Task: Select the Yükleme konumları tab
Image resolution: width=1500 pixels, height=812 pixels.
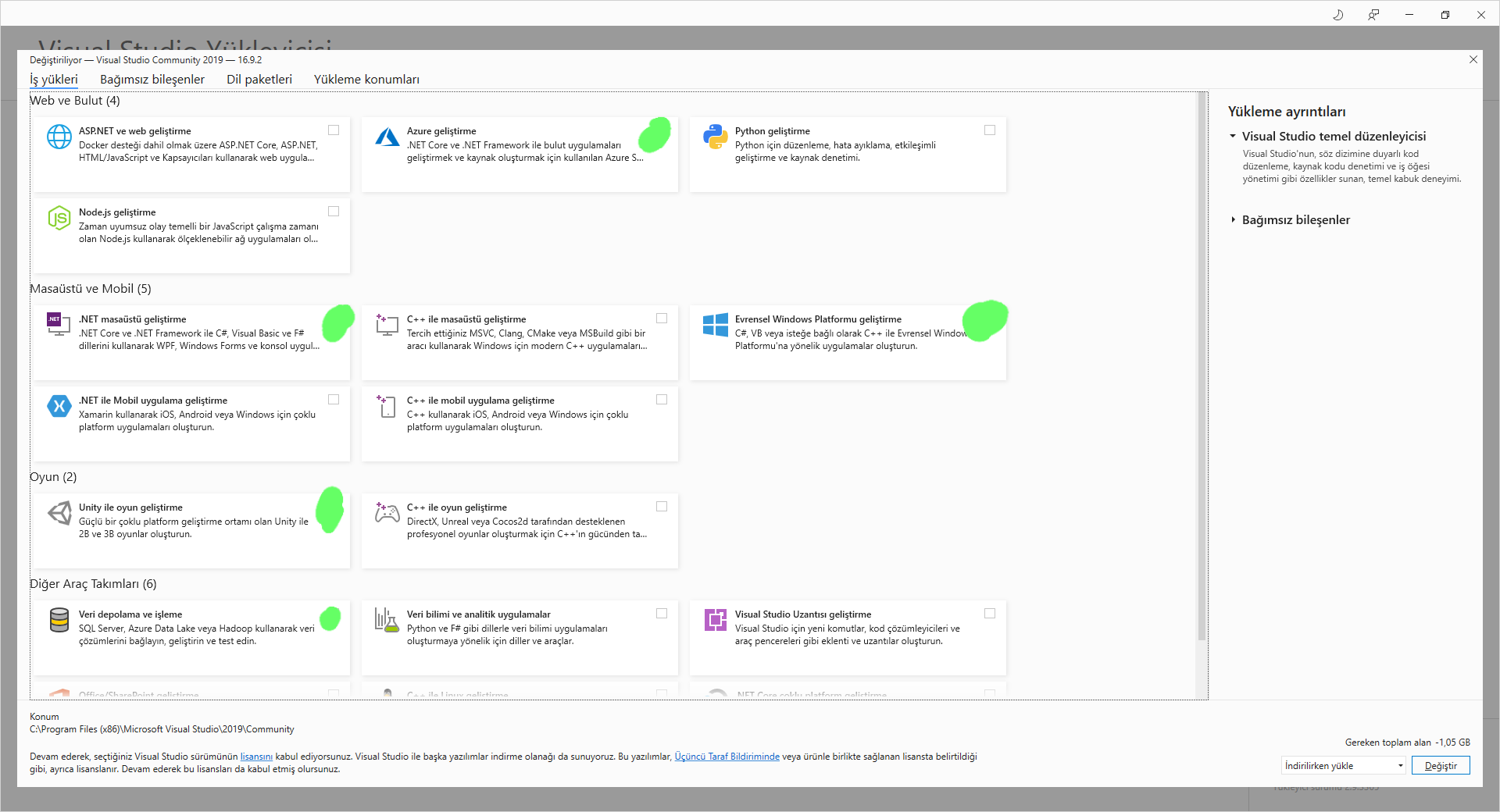Action: (366, 80)
